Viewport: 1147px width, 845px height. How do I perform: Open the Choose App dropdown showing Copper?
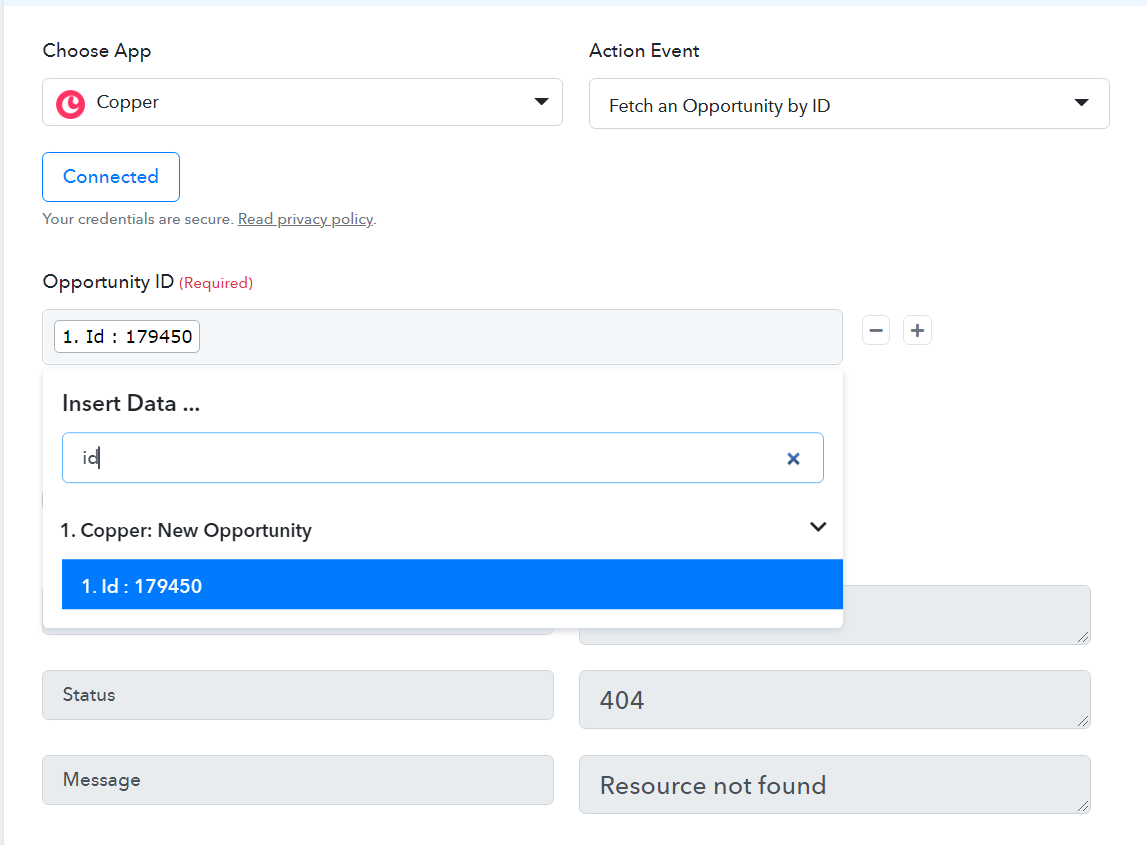pos(302,102)
